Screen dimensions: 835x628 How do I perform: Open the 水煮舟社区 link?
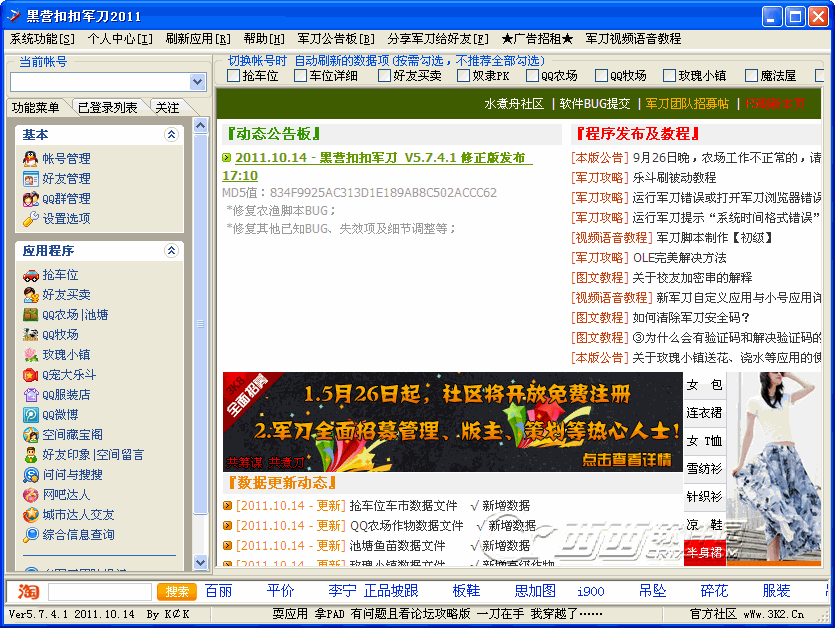click(514, 104)
